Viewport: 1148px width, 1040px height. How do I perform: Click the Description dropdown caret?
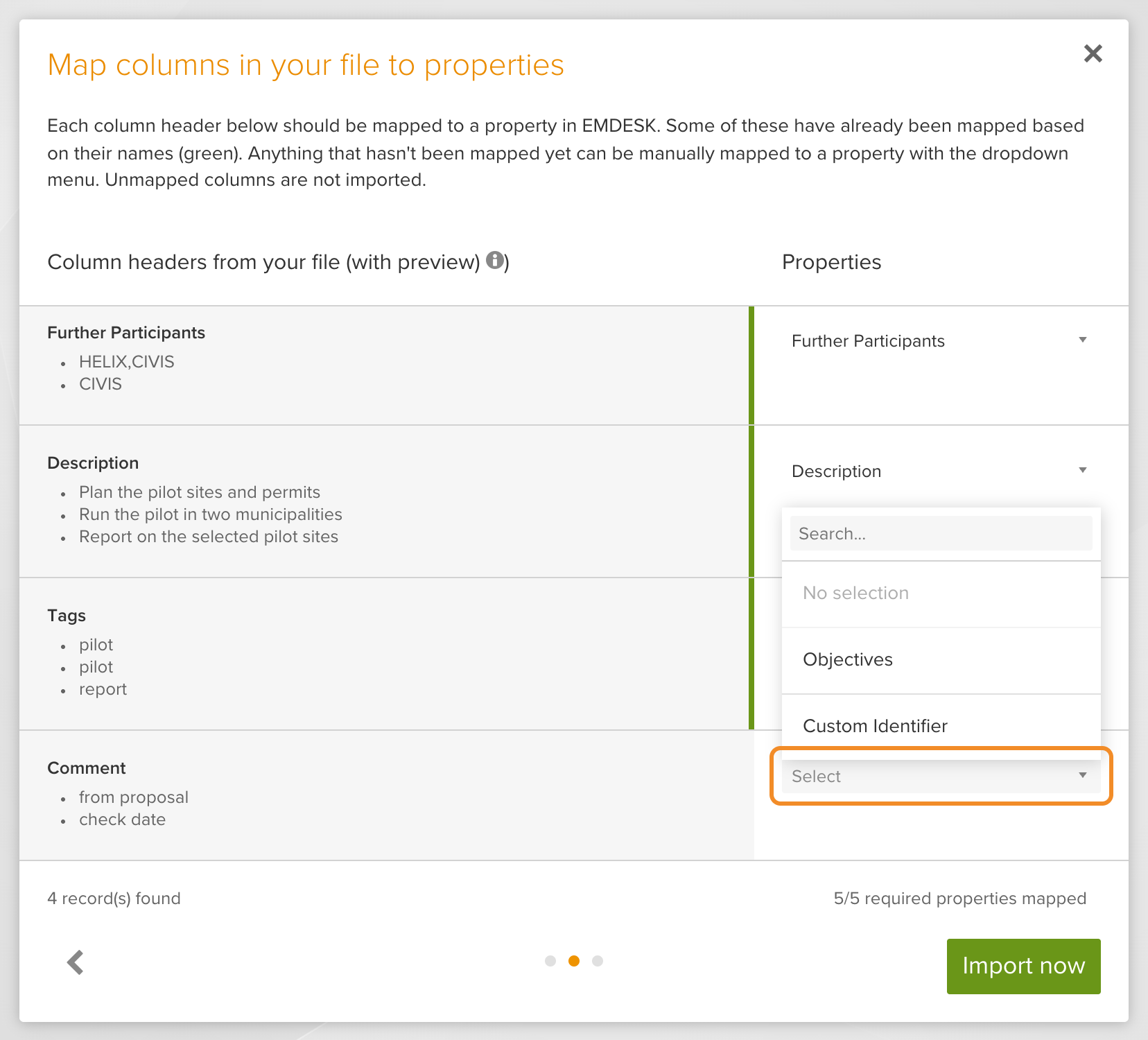point(1083,470)
